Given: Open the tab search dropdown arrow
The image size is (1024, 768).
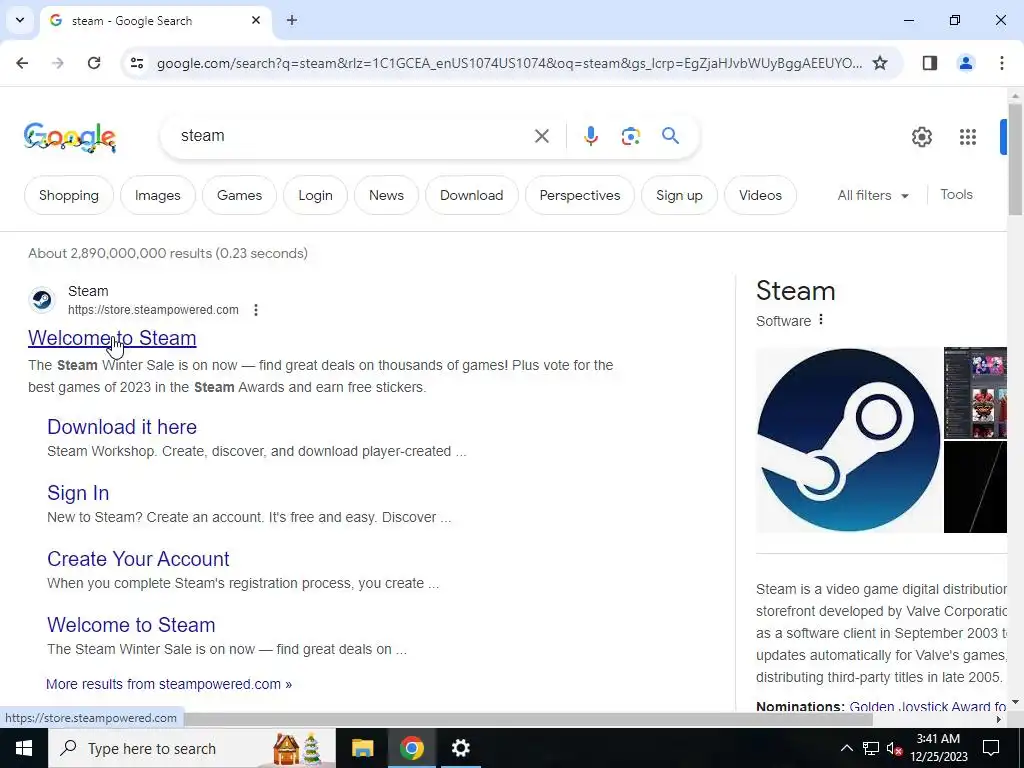Looking at the screenshot, I should click(20, 20).
